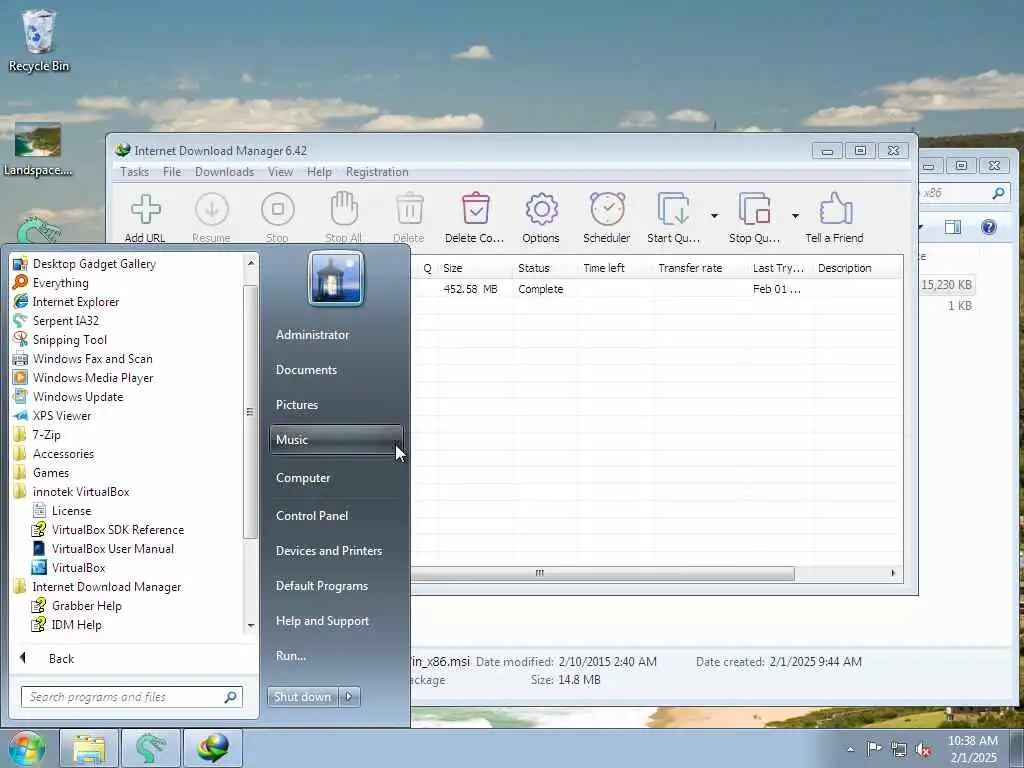Screen dimensions: 1024x768
Task: Expand the Accessories folder
Action: (x=127, y=454)
